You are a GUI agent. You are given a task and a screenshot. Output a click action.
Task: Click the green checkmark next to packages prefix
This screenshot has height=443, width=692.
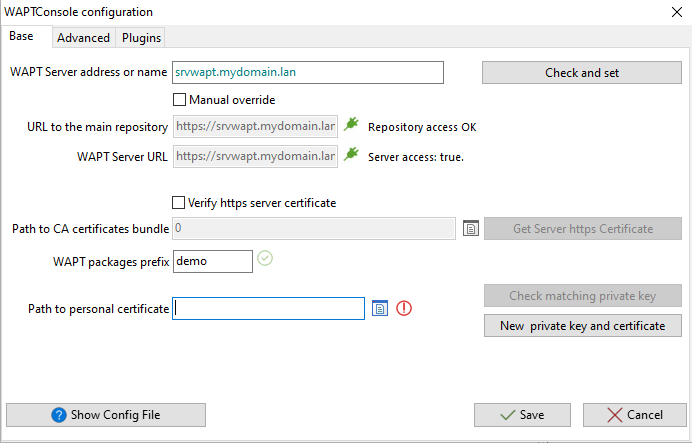(265, 258)
